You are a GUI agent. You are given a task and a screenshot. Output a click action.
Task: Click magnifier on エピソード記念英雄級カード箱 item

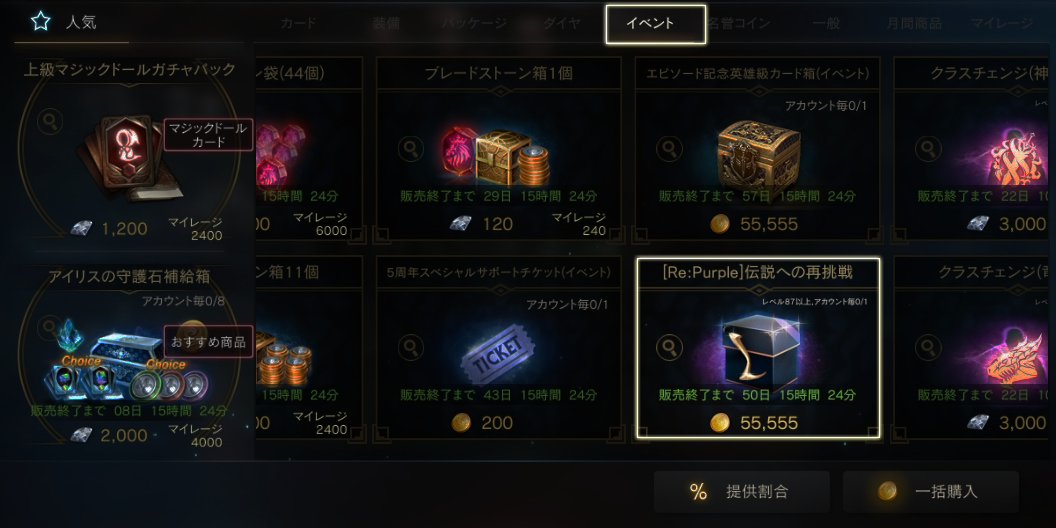(x=669, y=149)
